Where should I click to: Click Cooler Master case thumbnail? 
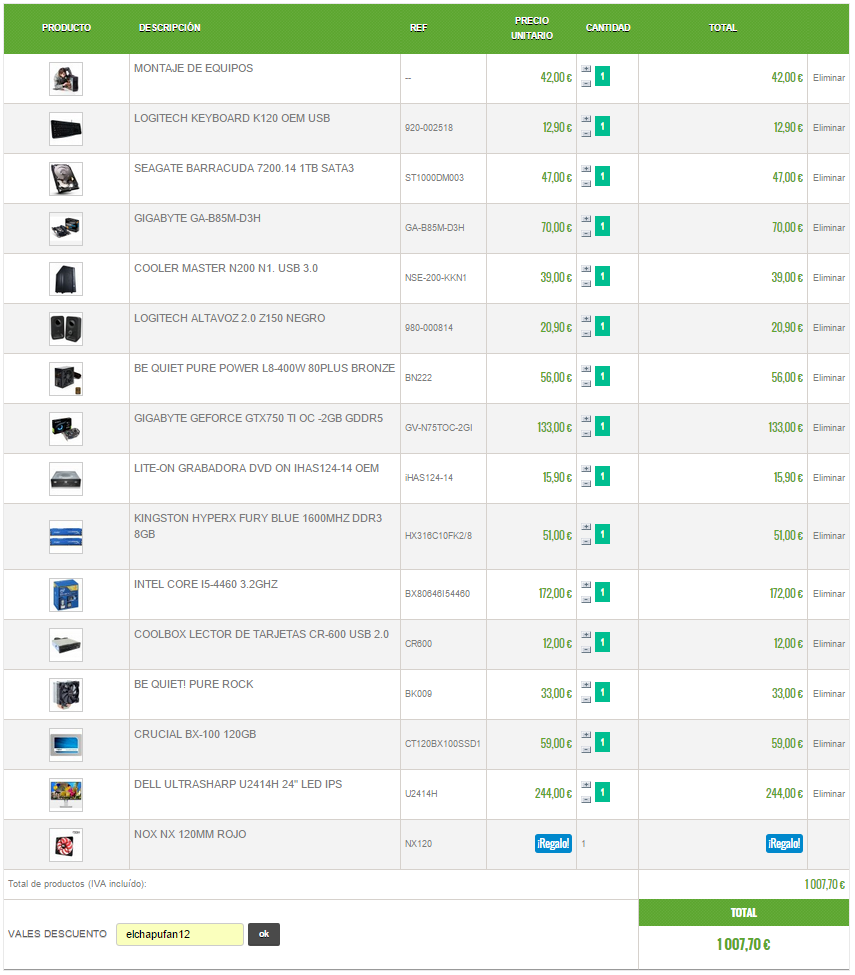(x=66, y=279)
